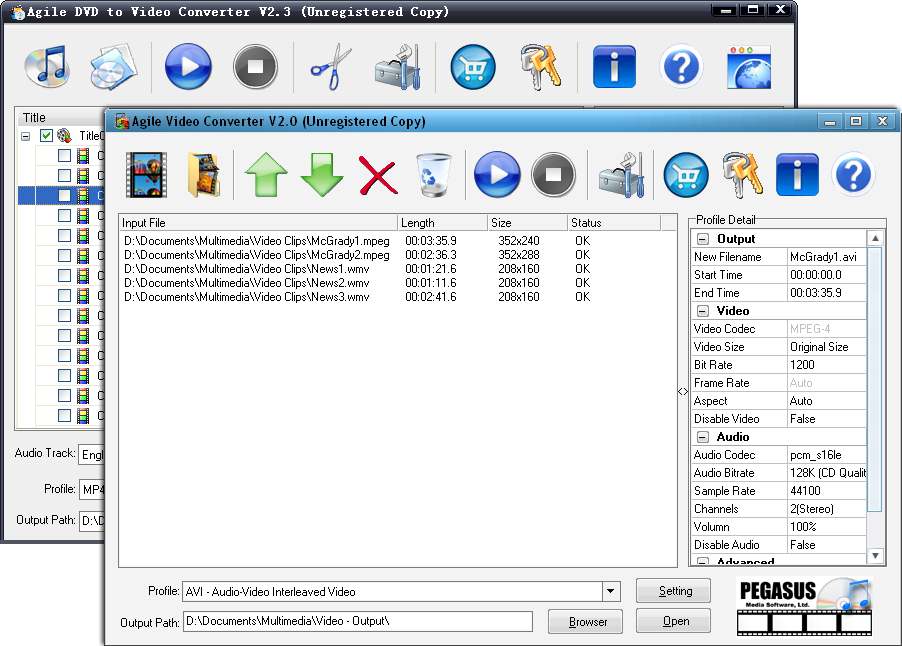This screenshot has width=902, height=646.
Task: Start conversion in DVD to Video Converter
Action: (188, 67)
